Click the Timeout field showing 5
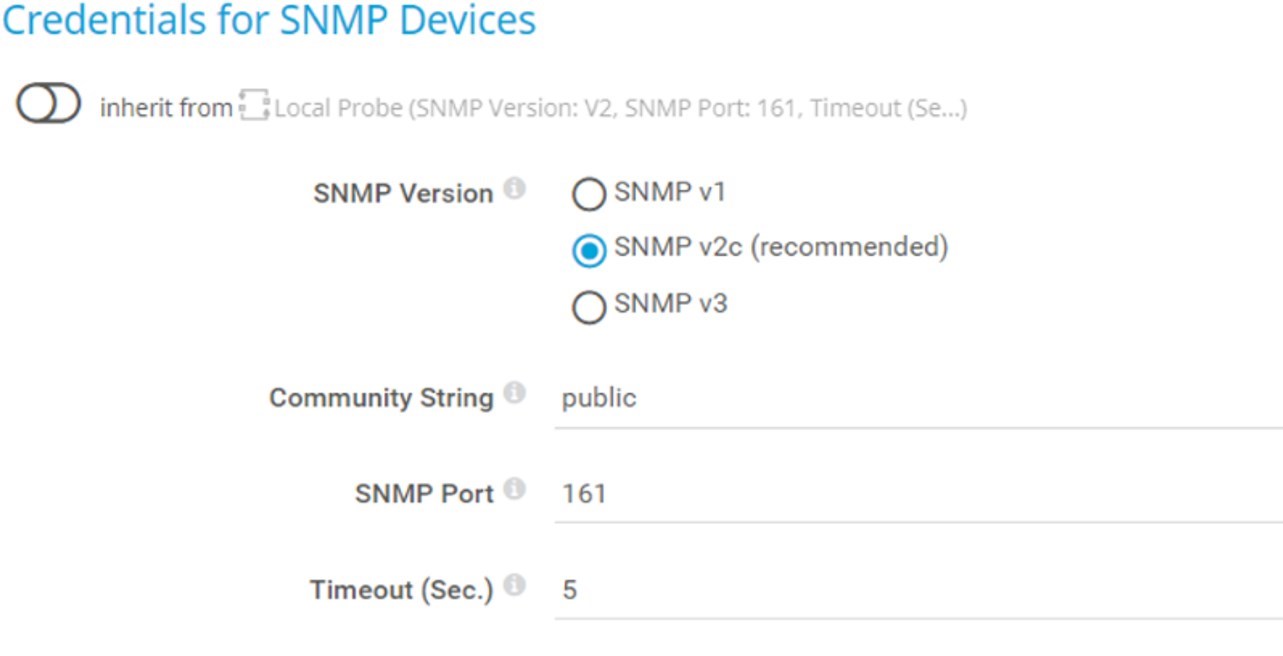This screenshot has height=656, width=1283. point(918,590)
